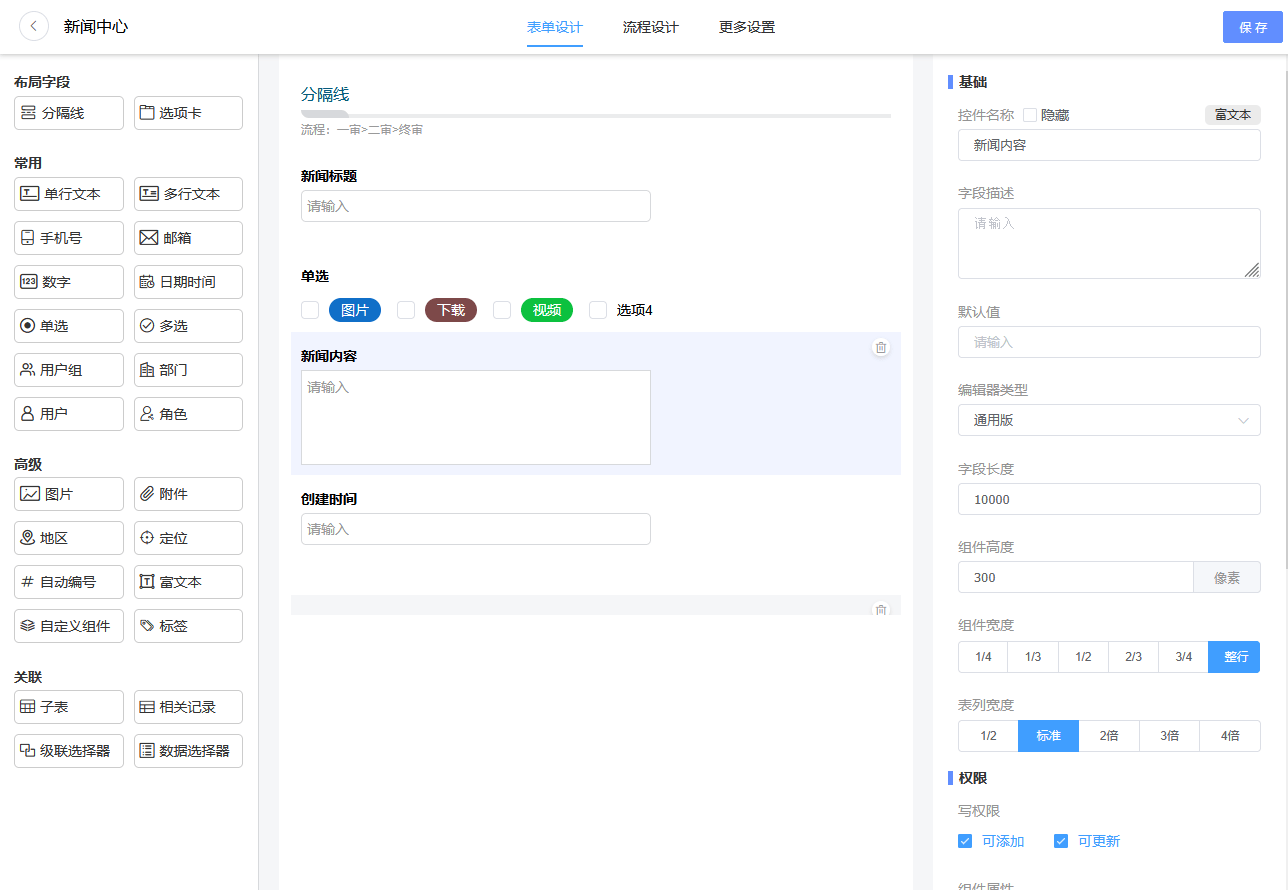
Task: Click the green 视频 option tag
Action: (546, 310)
